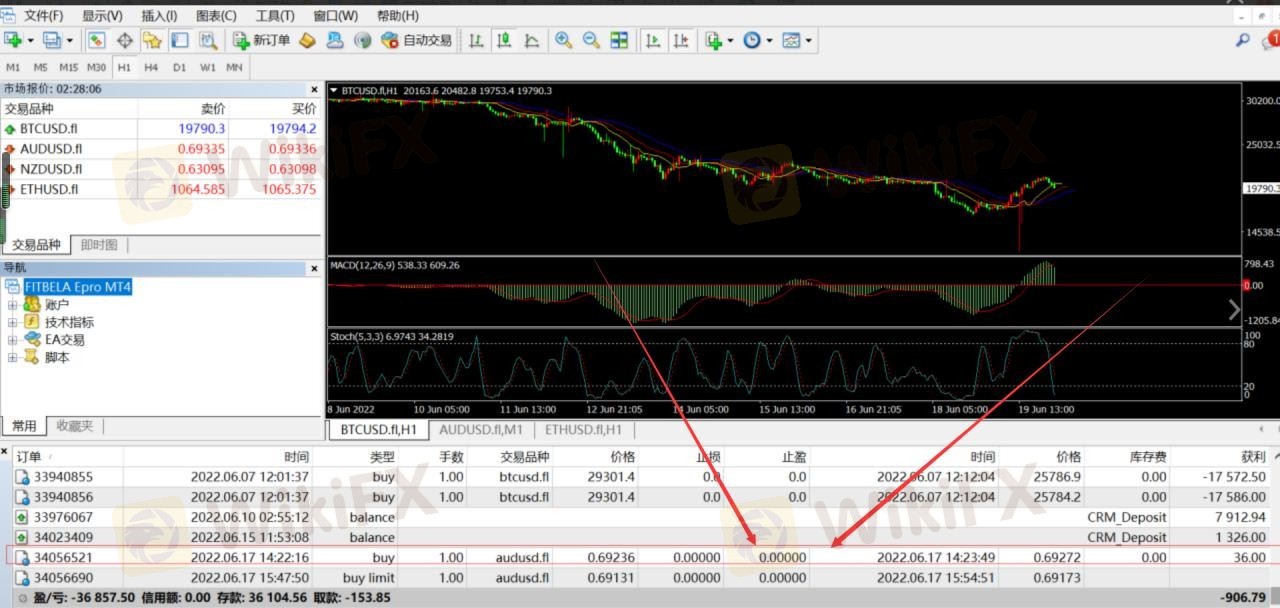Select the H4 timeframe button
This screenshot has width=1280, height=608.
[151, 67]
